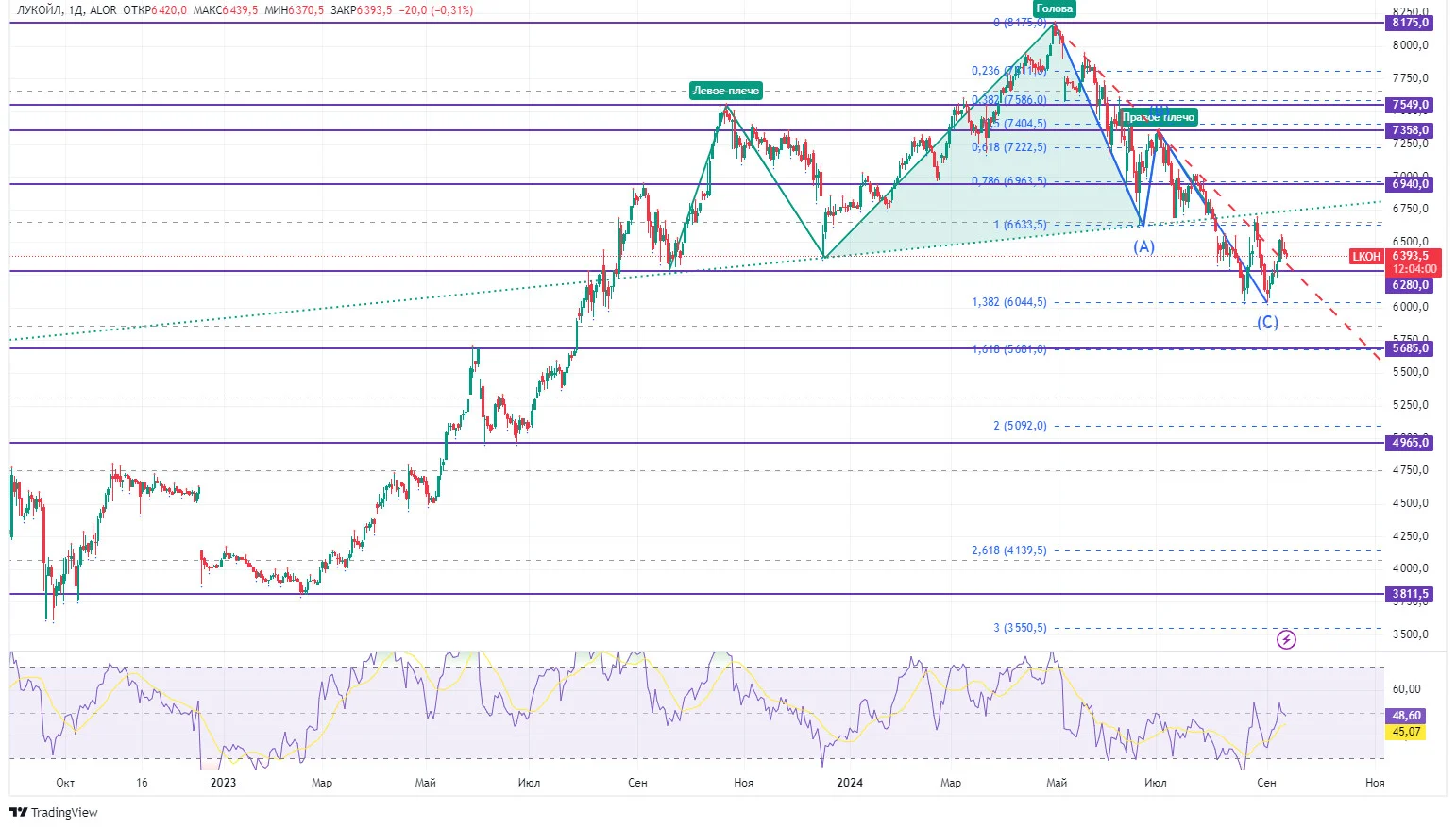The width and height of the screenshot is (1456, 829).
Task: Select the 'Правое плечо' pattern label
Action: 1159,117
